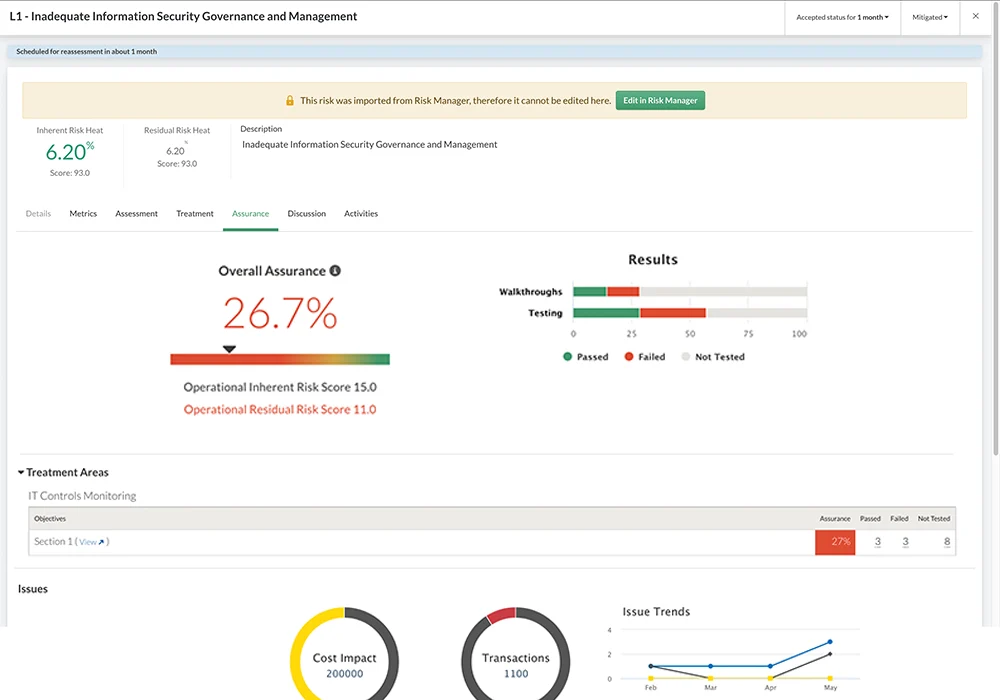The image size is (1000, 700).
Task: Click the Passed count of 3
Action: coord(876,541)
